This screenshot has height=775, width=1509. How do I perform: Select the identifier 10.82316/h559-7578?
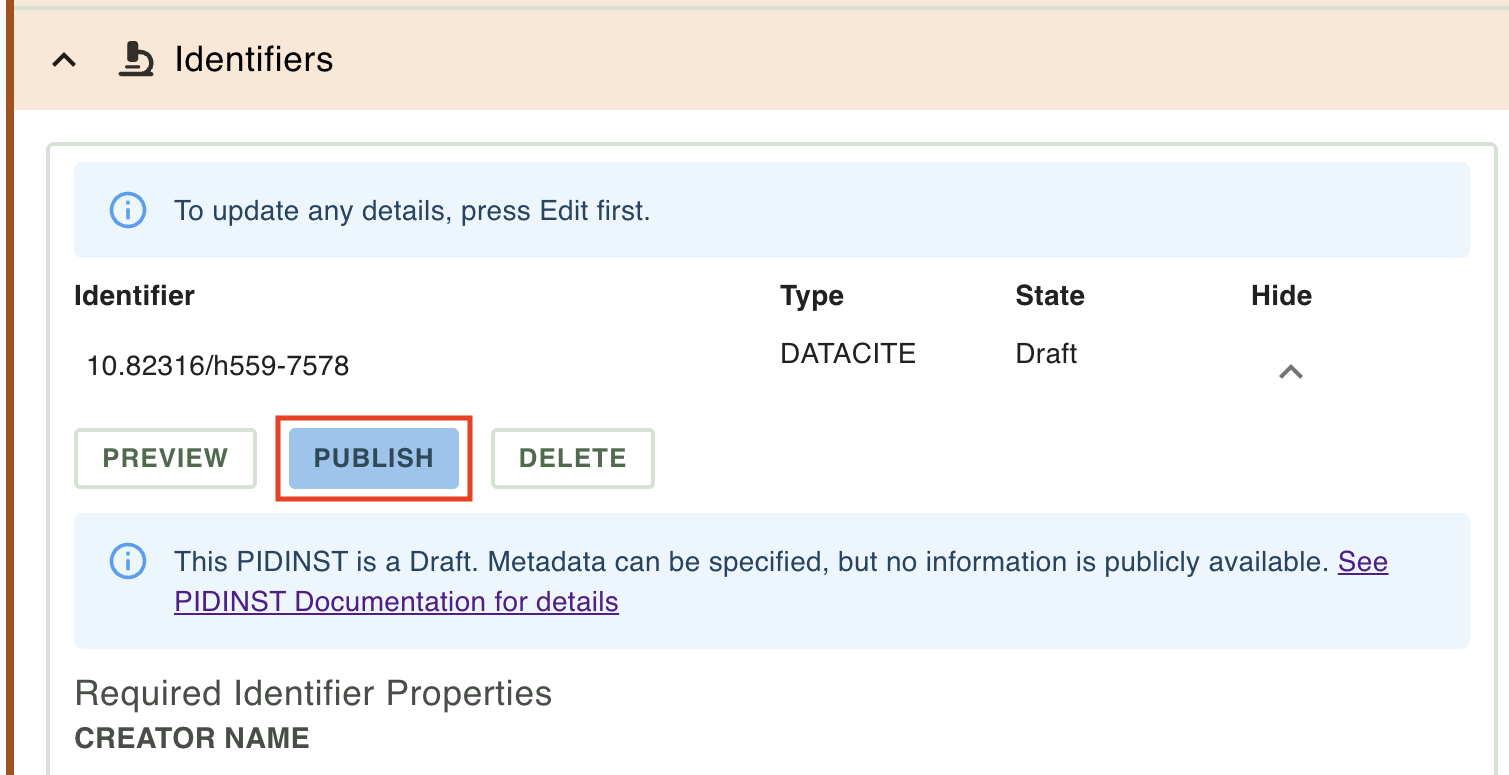tap(218, 366)
